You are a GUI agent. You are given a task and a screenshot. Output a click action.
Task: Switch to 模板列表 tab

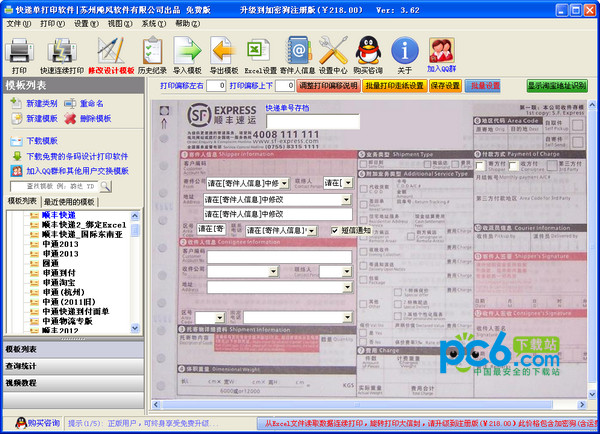pyautogui.click(x=22, y=201)
